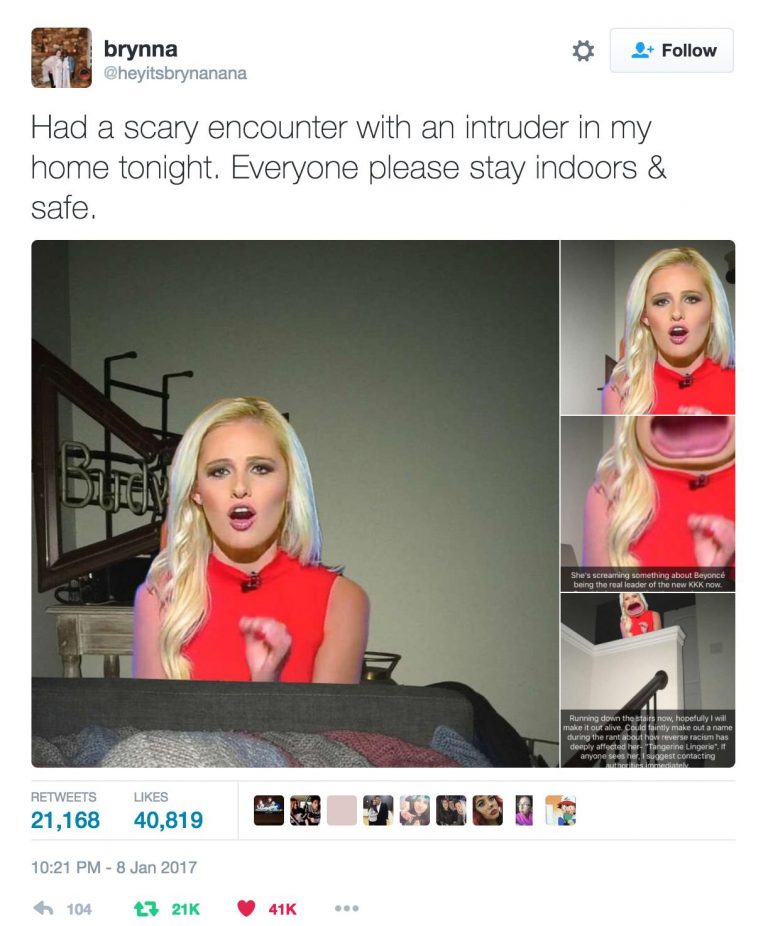Click the Follow button
768x926 pixels.
(x=672, y=51)
